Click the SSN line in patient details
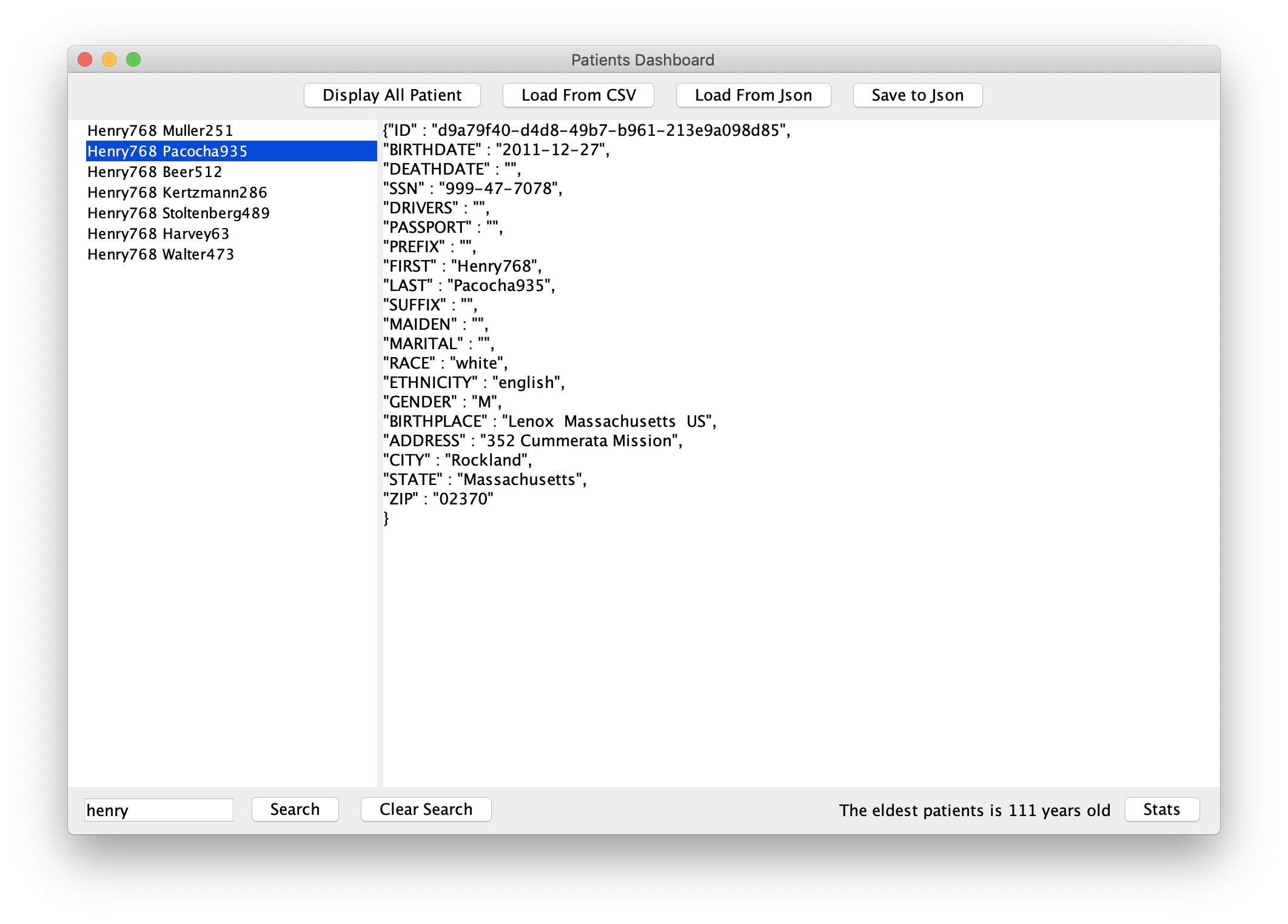The height and width of the screenshot is (924, 1288). click(x=473, y=189)
